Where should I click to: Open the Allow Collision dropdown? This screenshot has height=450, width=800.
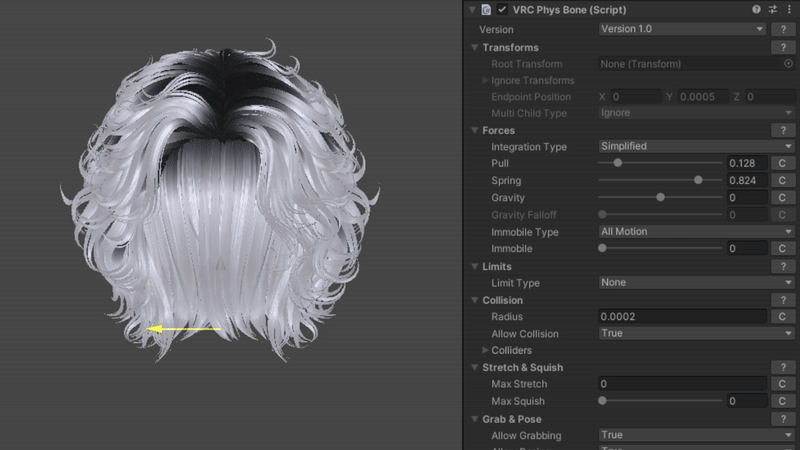tap(696, 334)
